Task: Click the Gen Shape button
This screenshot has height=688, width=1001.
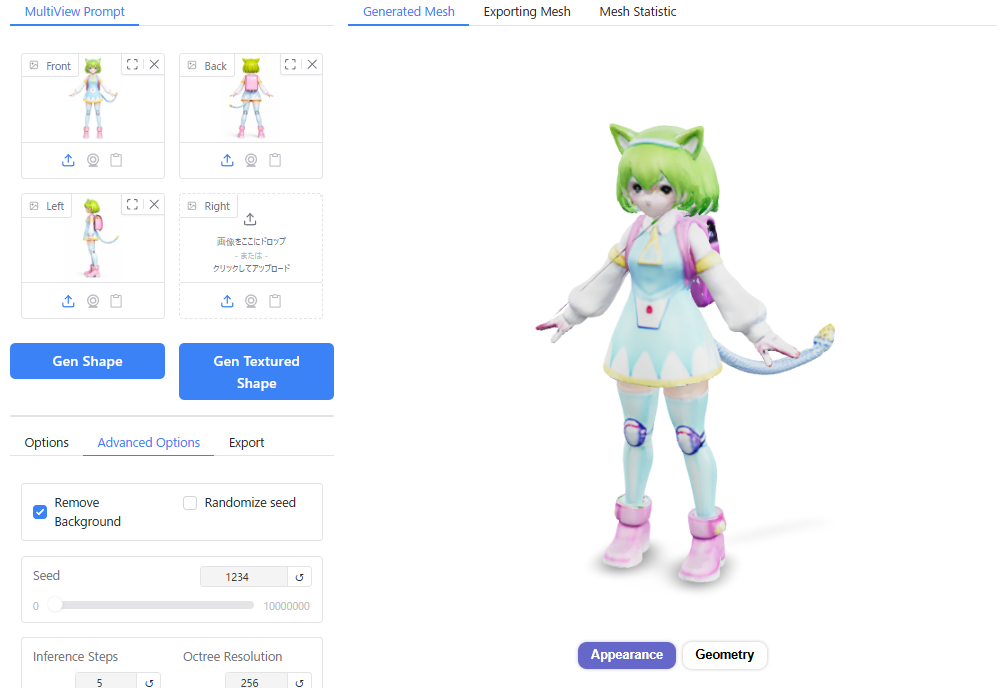Action: coord(87,361)
